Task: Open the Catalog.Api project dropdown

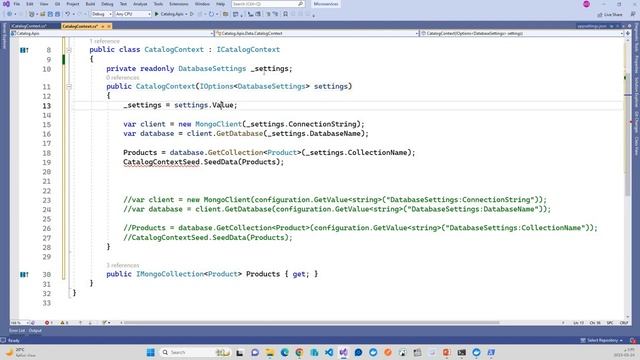Action: (112, 33)
